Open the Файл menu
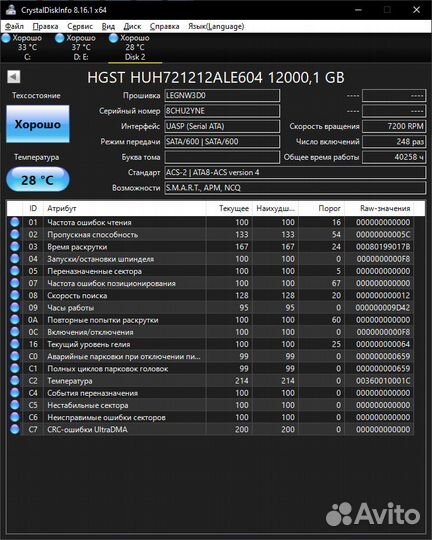This screenshot has width=432, height=540. point(14,27)
